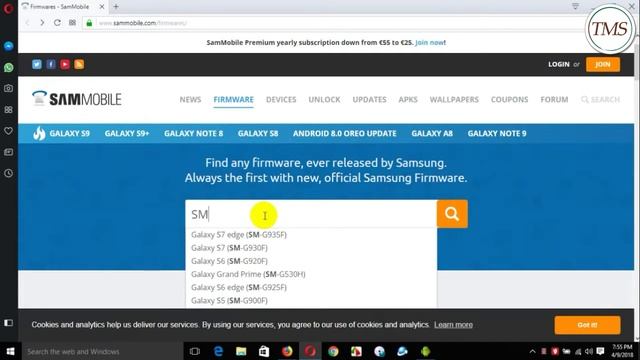Open SamMobile Twitter page
The image size is (640, 360).
tap(37, 64)
